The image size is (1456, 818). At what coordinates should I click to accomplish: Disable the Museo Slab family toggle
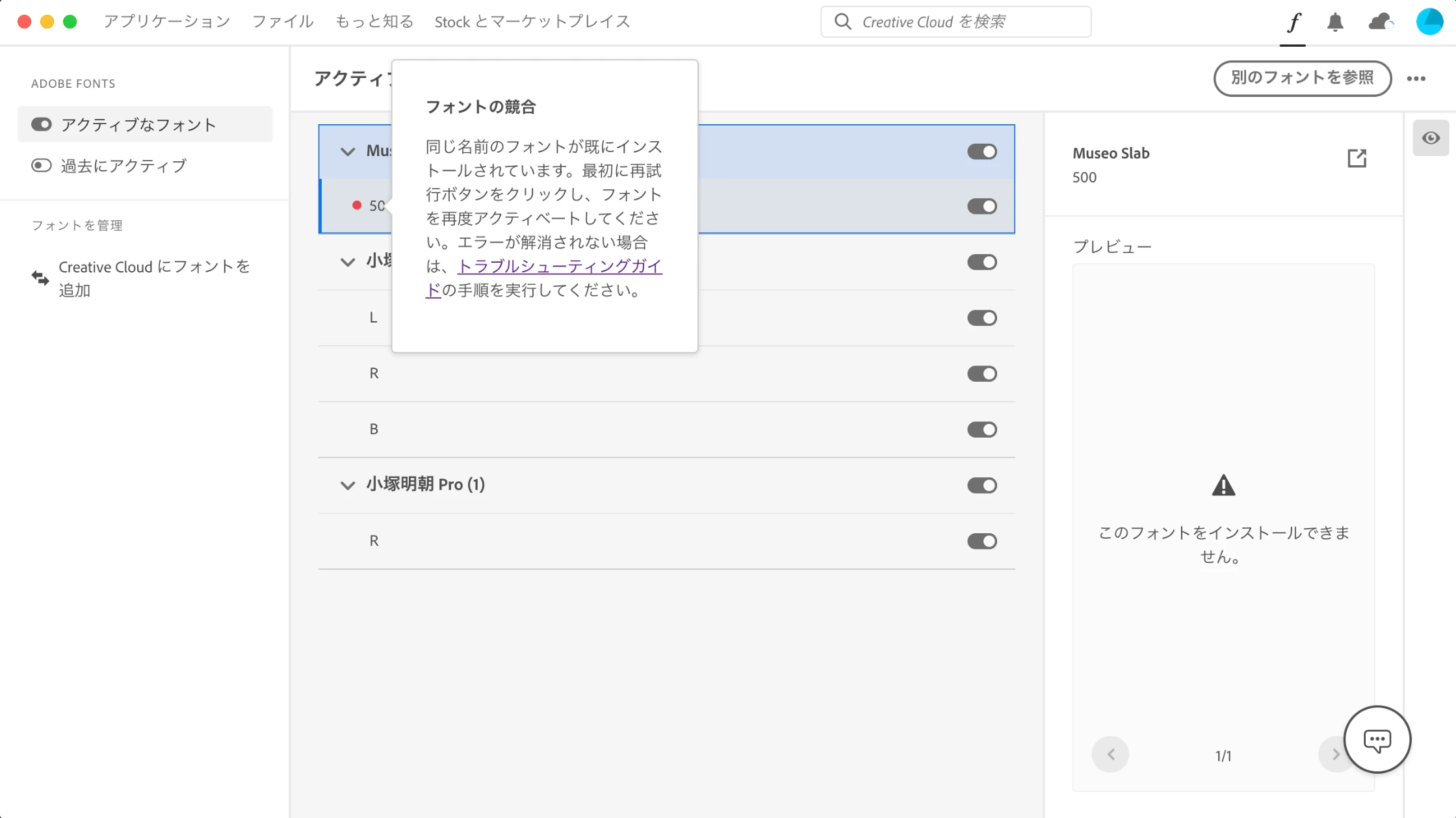coord(981,152)
